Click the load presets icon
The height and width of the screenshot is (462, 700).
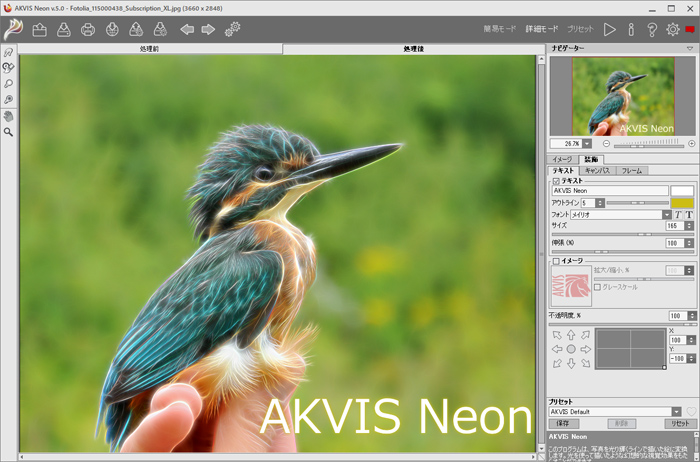click(136, 30)
